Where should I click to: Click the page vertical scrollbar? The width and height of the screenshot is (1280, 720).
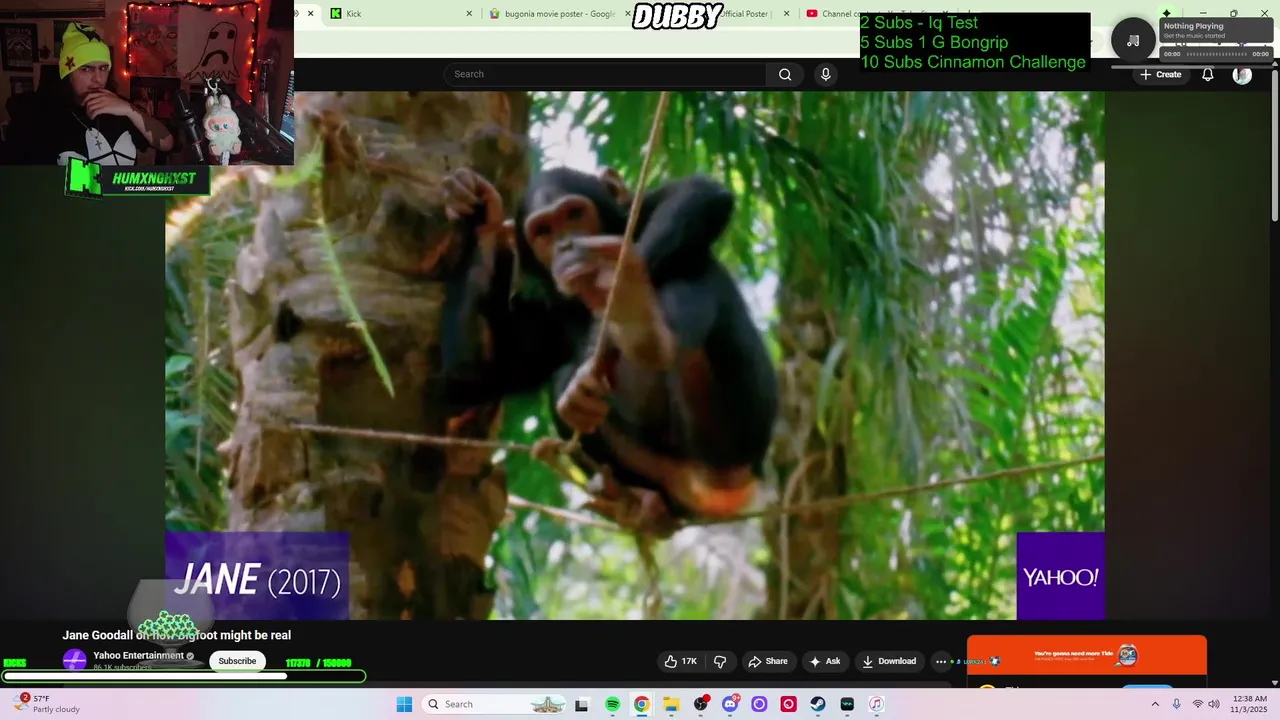click(x=1274, y=145)
